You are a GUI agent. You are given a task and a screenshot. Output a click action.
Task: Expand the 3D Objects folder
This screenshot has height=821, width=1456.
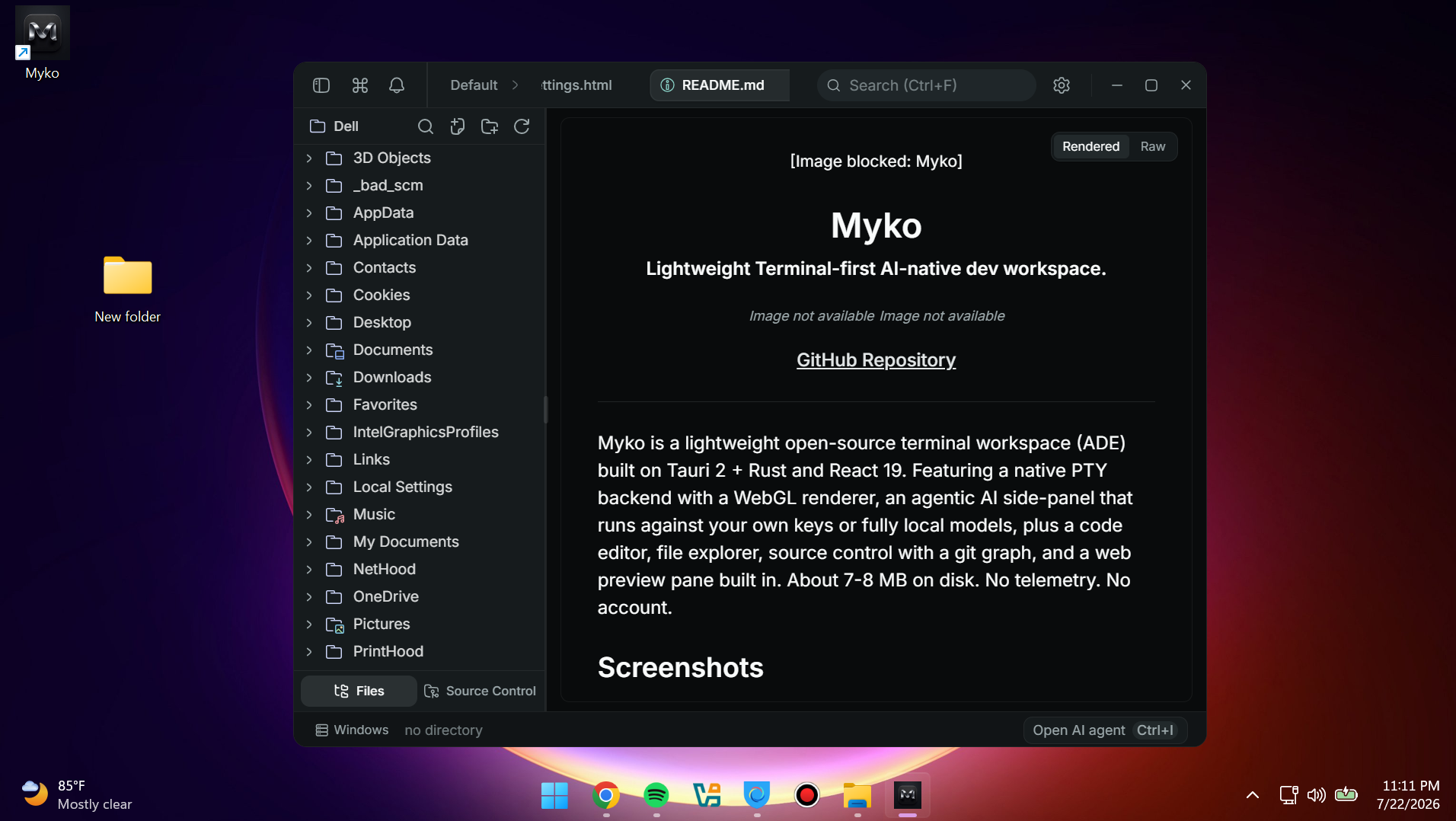309,158
